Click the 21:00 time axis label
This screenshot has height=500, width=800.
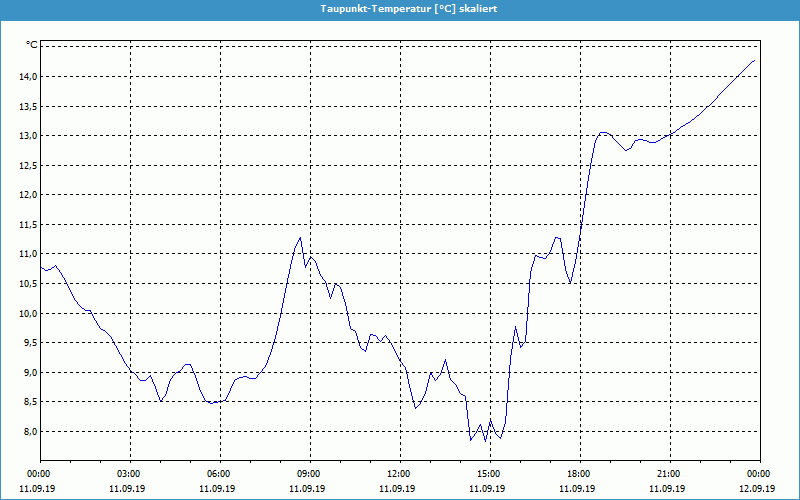point(668,474)
